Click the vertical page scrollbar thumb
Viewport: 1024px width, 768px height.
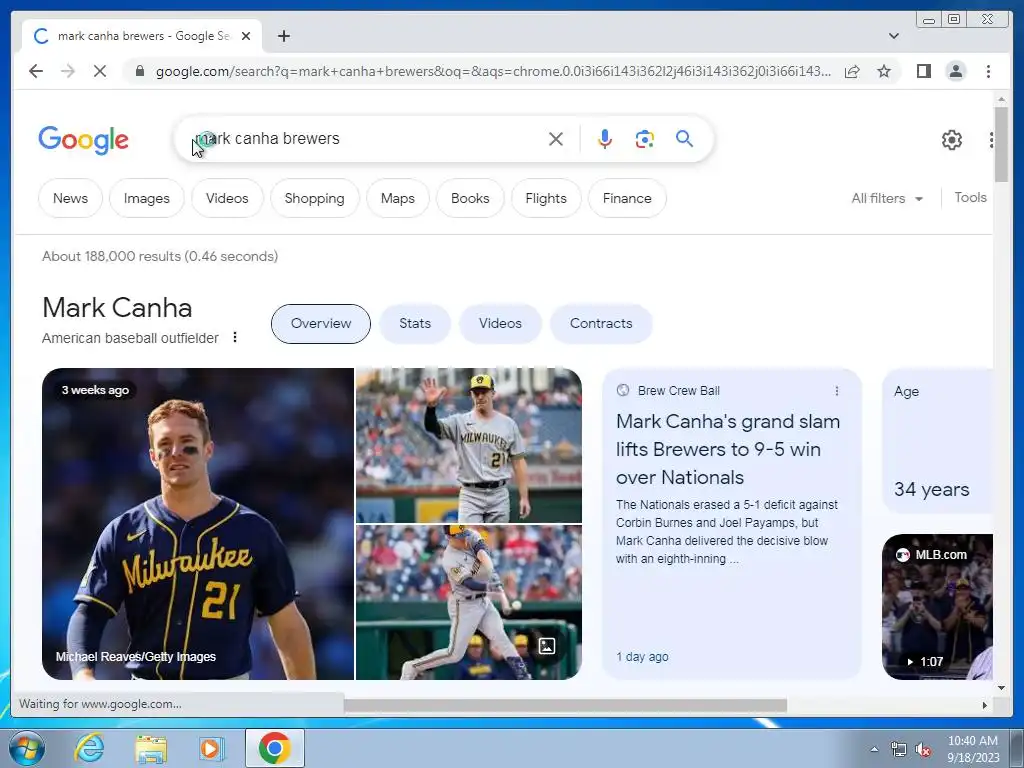(x=1001, y=144)
